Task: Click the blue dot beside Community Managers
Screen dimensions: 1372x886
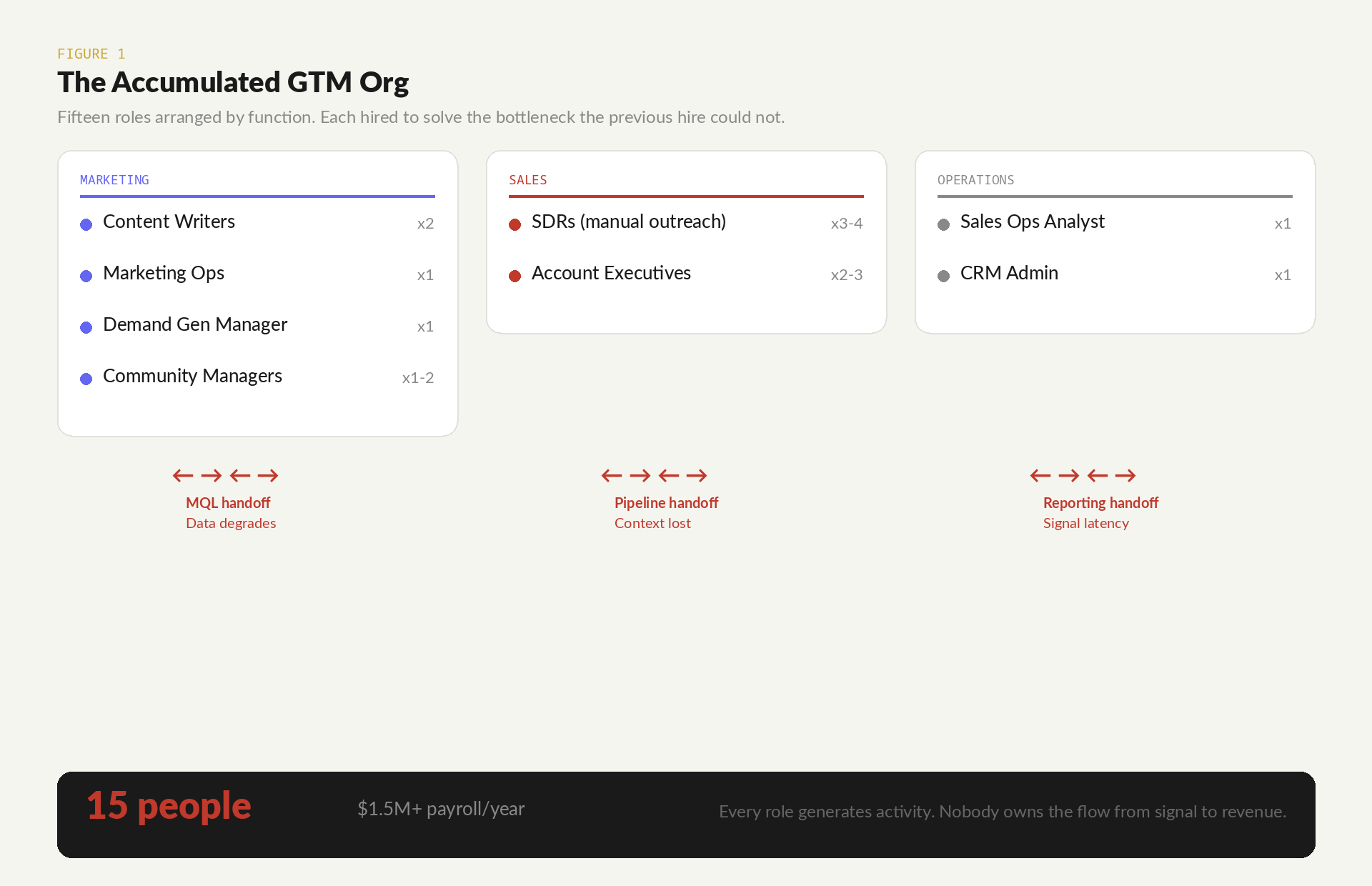Action: 86,379
